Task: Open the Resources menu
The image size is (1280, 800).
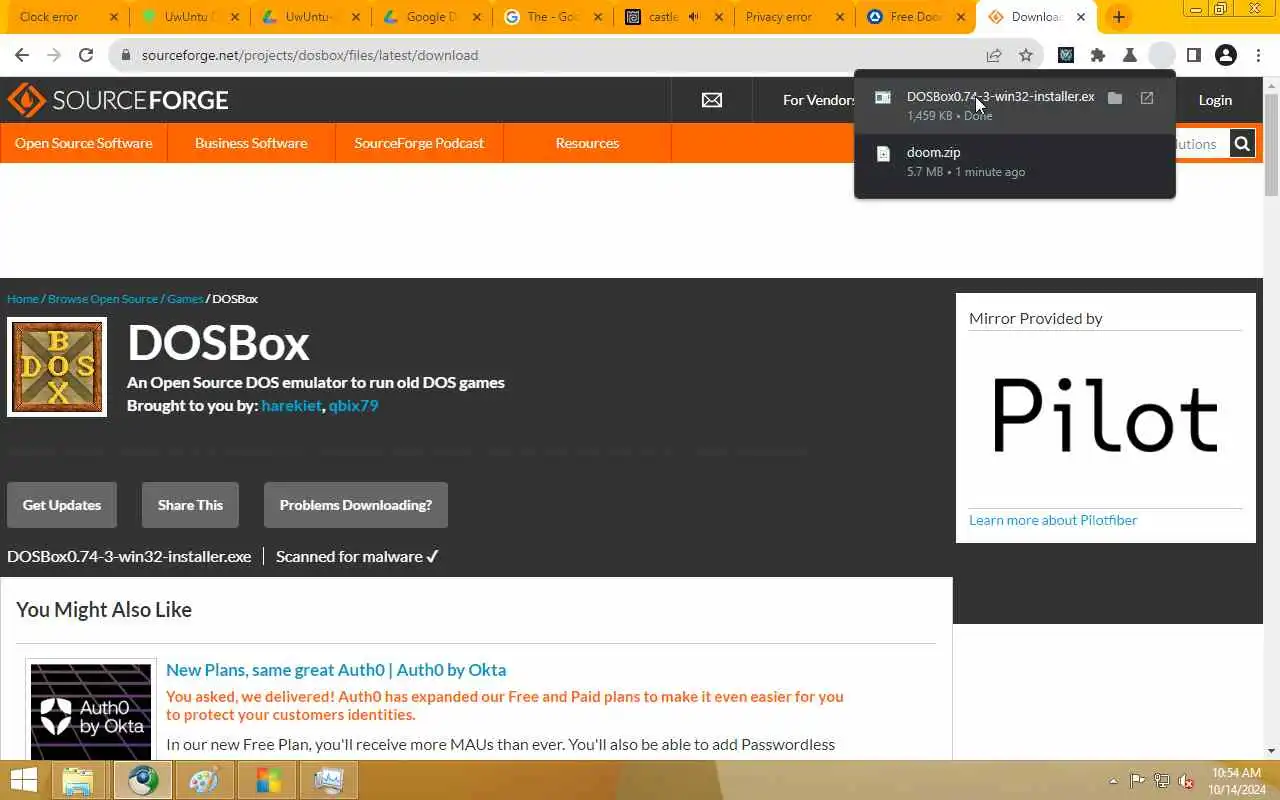Action: (587, 143)
